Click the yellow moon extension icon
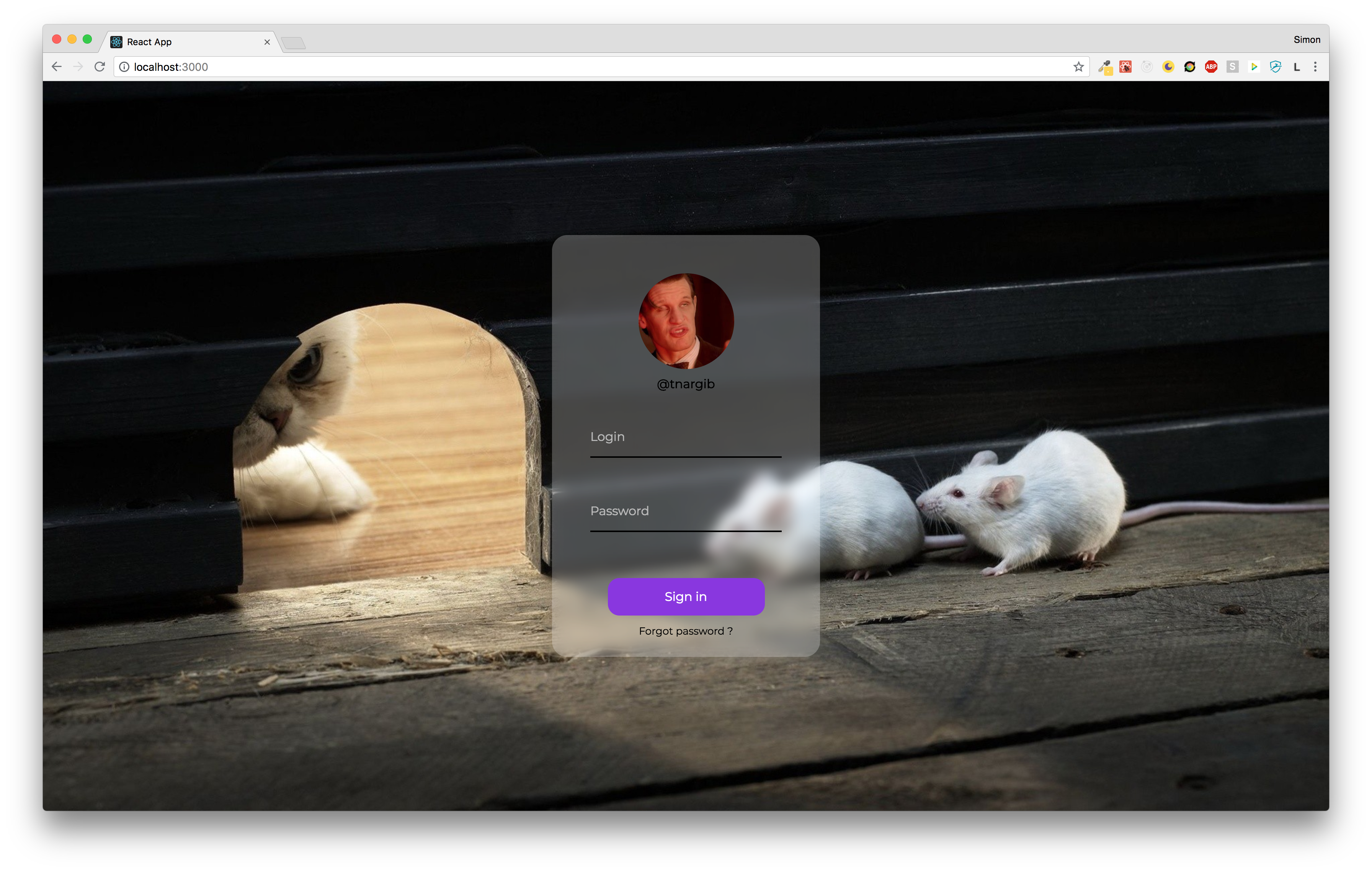Viewport: 1372px width, 872px height. (1168, 67)
